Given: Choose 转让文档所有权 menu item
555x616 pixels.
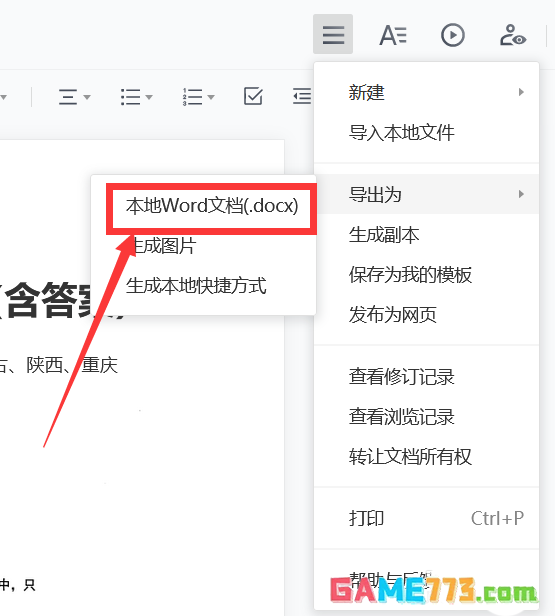Looking at the screenshot, I should (x=426, y=456).
